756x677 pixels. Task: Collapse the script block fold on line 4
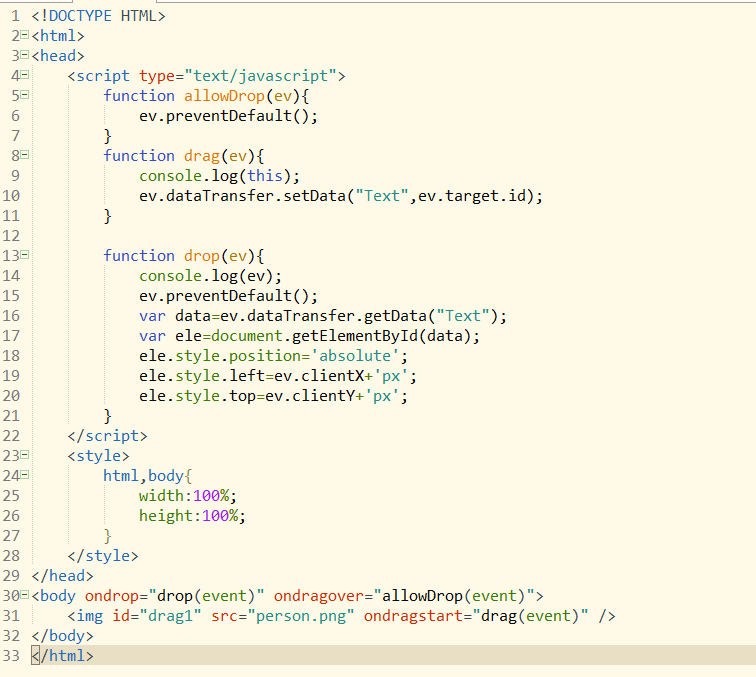click(x=25, y=76)
